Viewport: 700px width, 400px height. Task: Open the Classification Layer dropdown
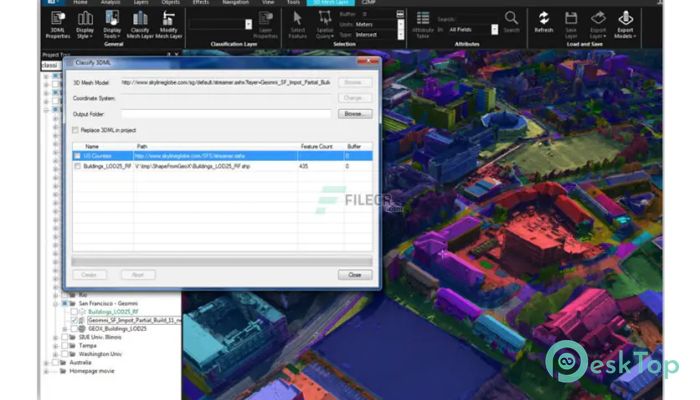pos(248,24)
